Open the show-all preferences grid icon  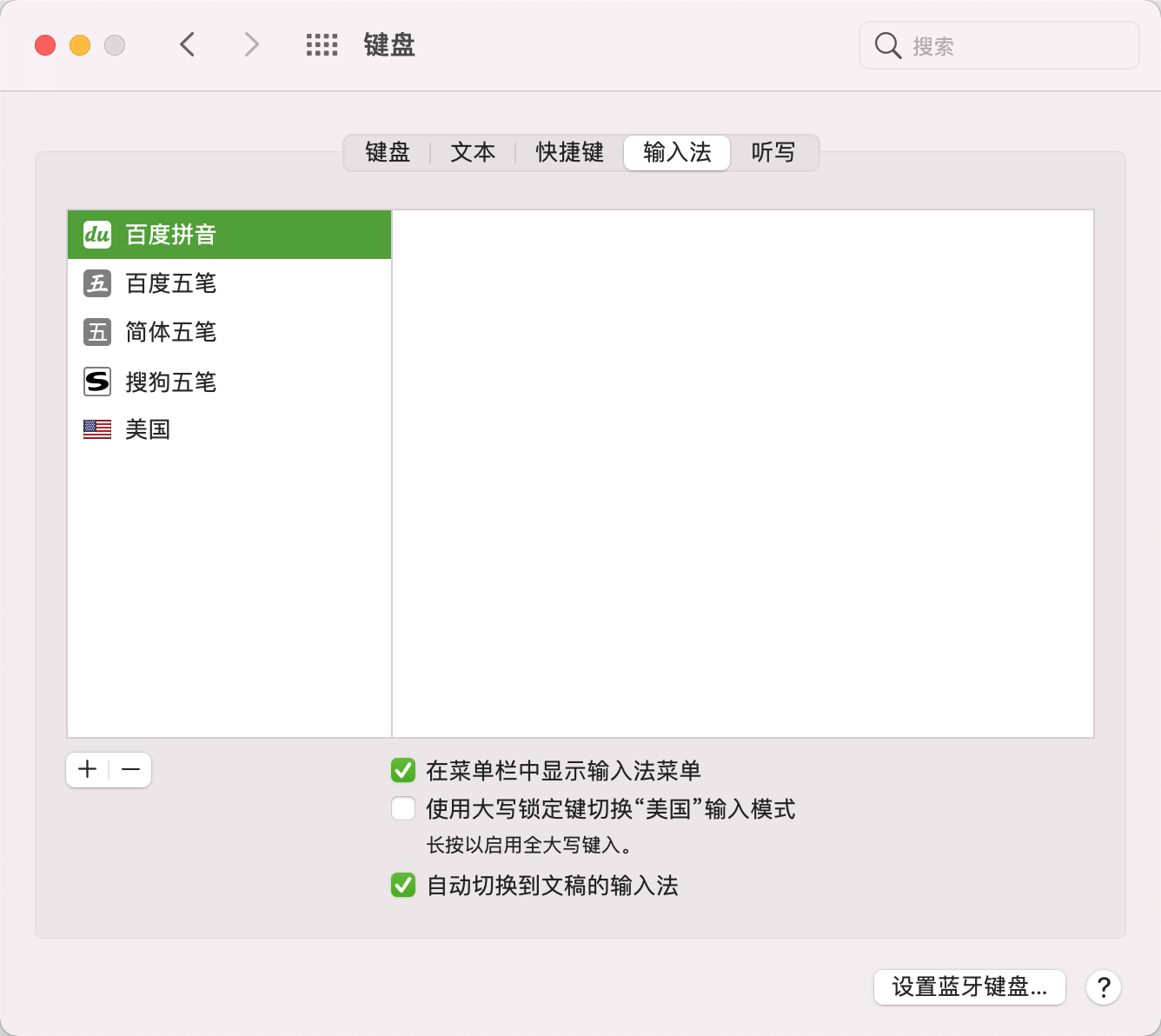[x=322, y=45]
